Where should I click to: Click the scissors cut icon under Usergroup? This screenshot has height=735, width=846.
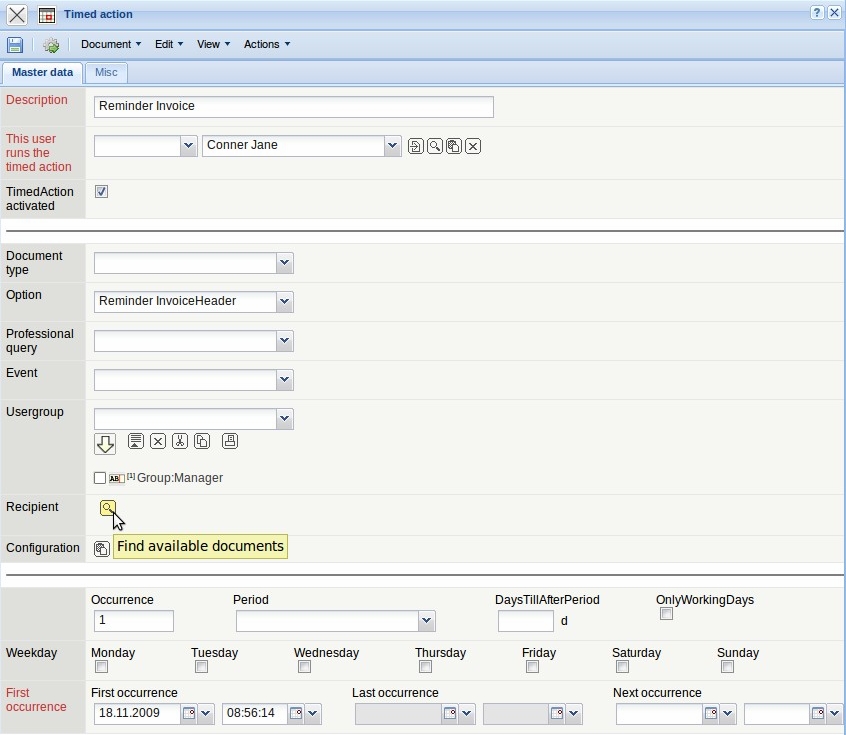point(180,441)
